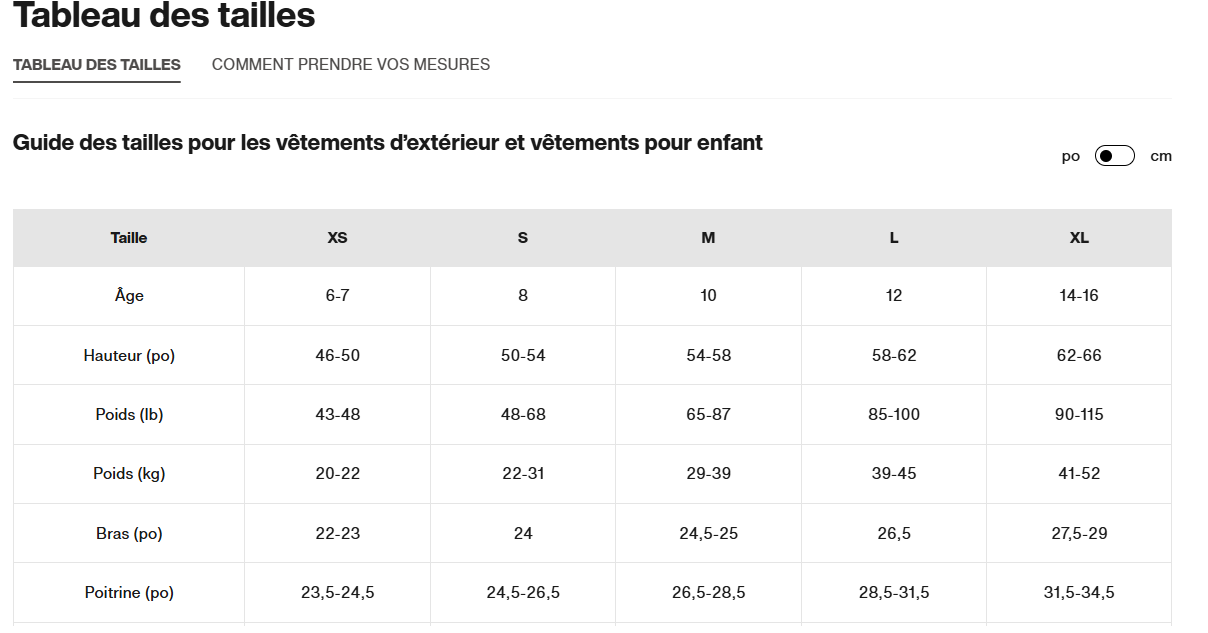Image resolution: width=1208 pixels, height=633 pixels.
Task: Click the Poitrine (po) row label
Action: click(129, 593)
